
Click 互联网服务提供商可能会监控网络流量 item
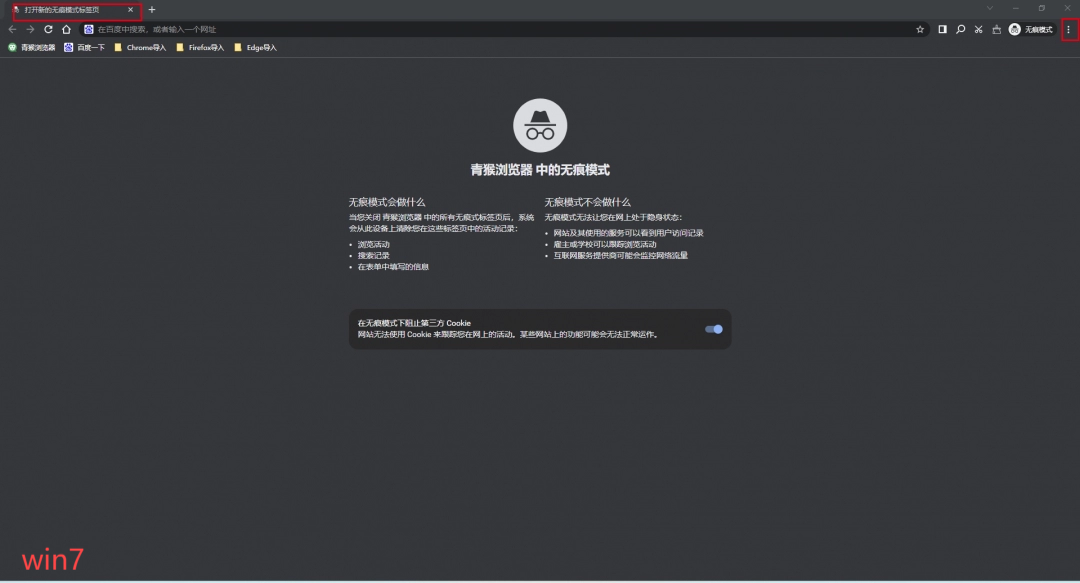(x=621, y=256)
